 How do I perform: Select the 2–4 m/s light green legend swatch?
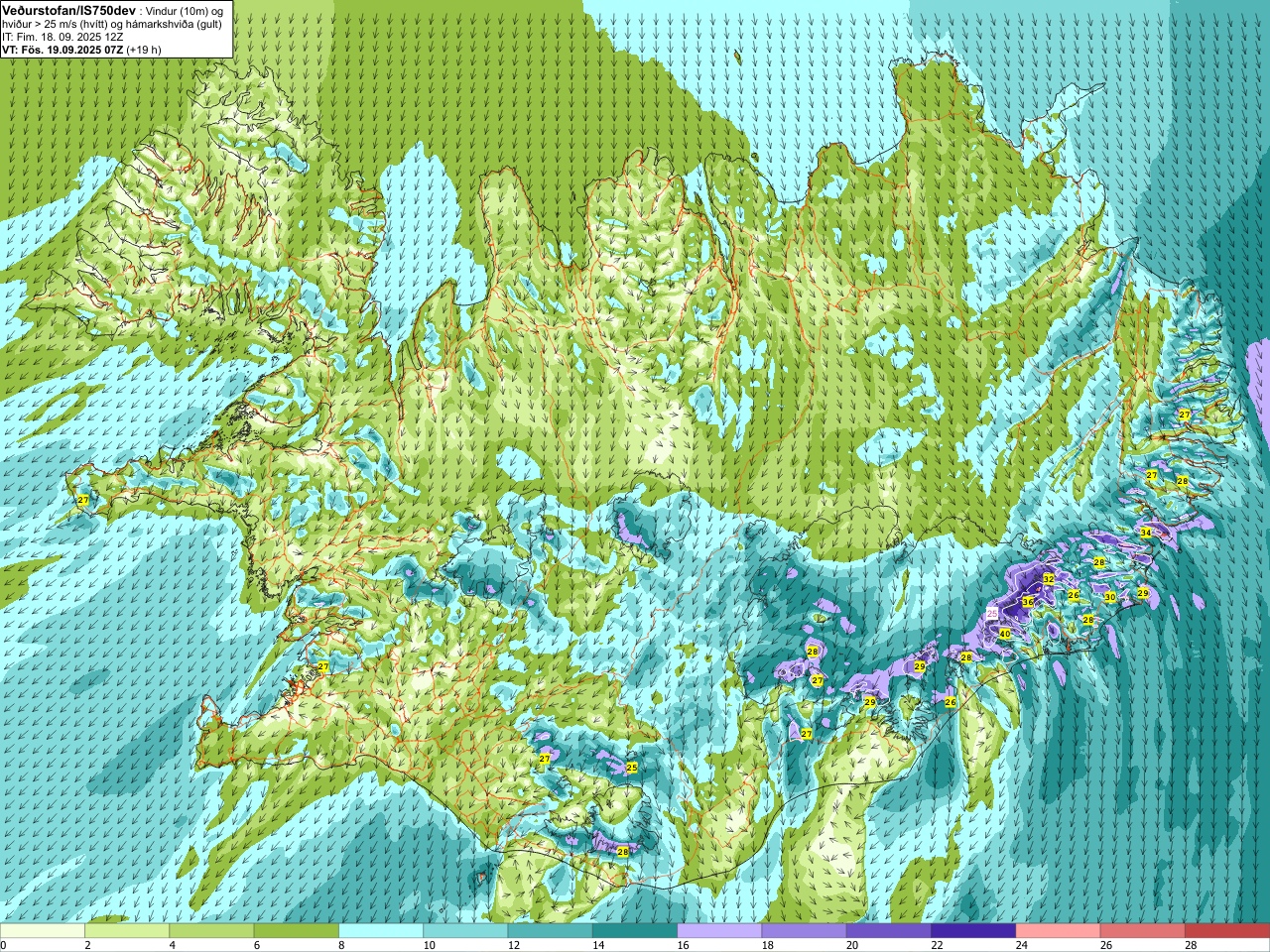[x=127, y=931]
